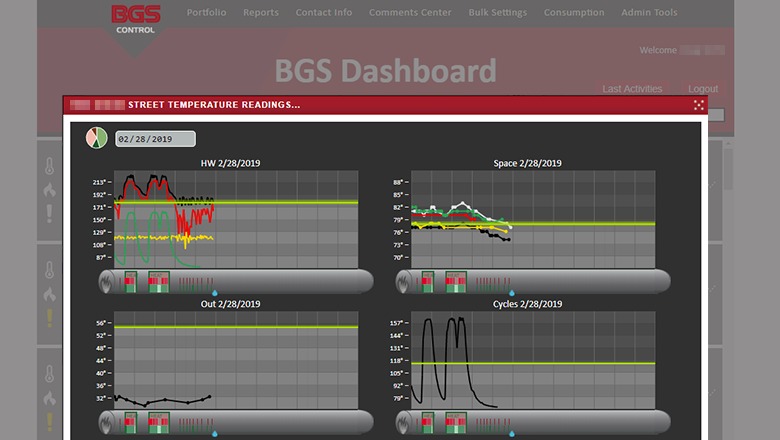Click third thermometer icon in left sidebar
The image size is (780, 440).
click(49, 374)
